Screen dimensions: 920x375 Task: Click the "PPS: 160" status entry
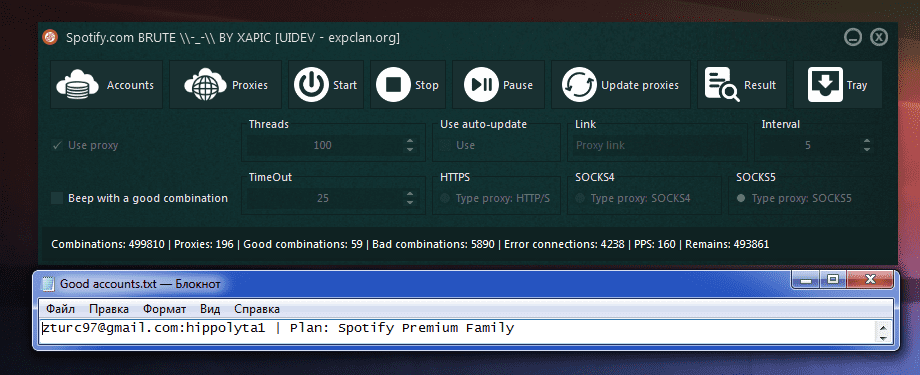click(x=655, y=244)
